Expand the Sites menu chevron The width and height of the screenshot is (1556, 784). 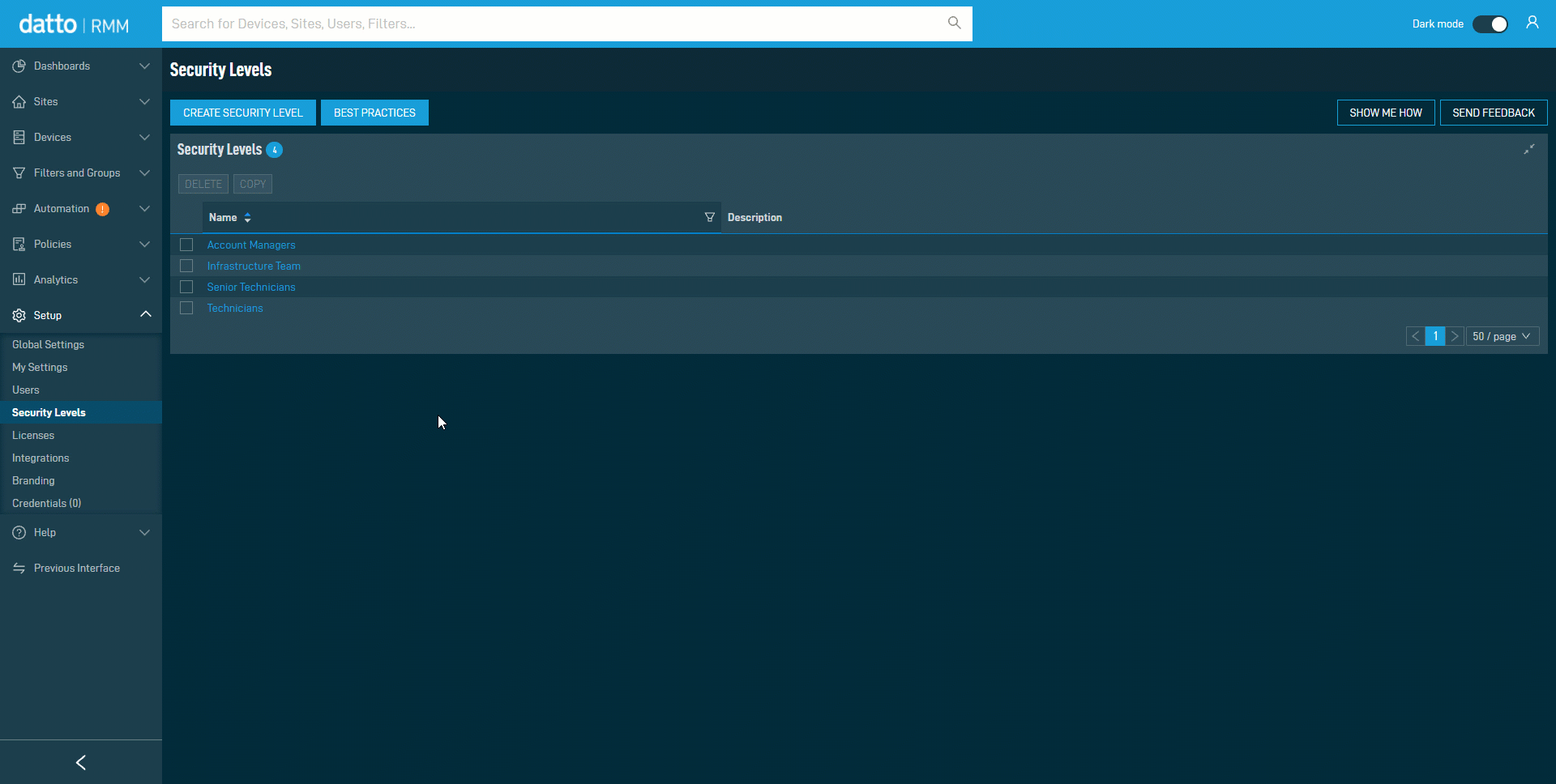pos(144,101)
